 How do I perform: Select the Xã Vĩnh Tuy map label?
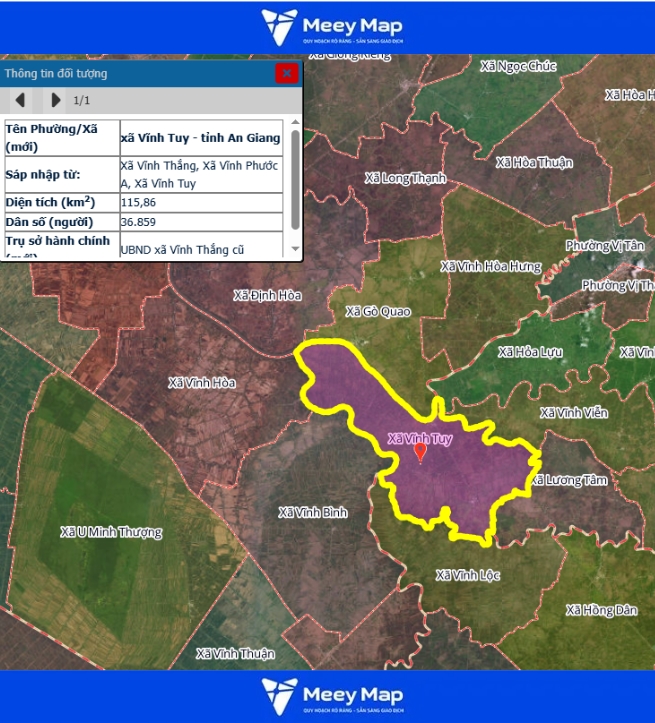[x=420, y=438]
